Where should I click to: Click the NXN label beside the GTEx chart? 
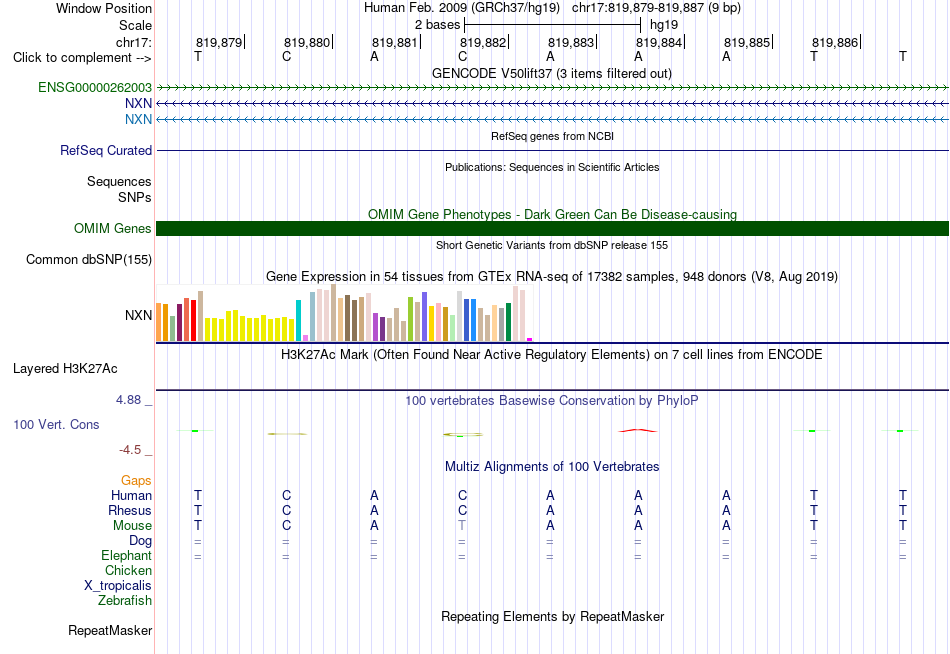click(138, 315)
